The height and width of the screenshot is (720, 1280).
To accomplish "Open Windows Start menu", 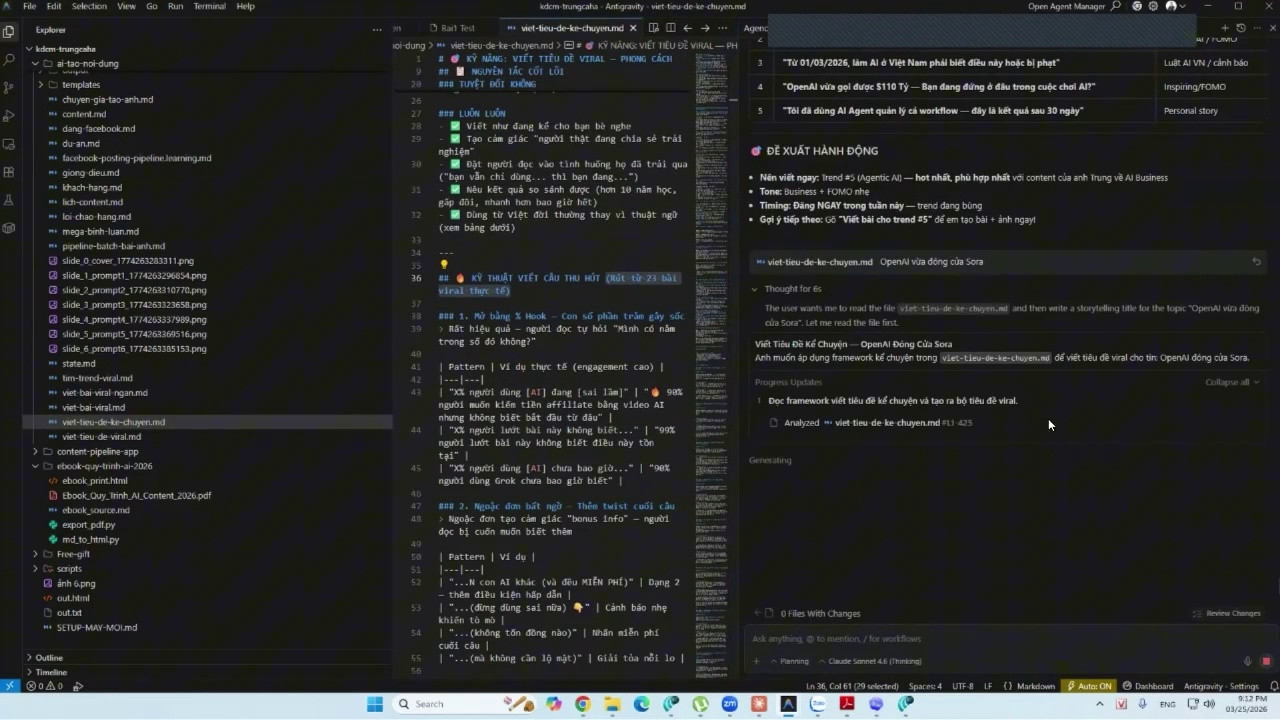I will coord(374,704).
